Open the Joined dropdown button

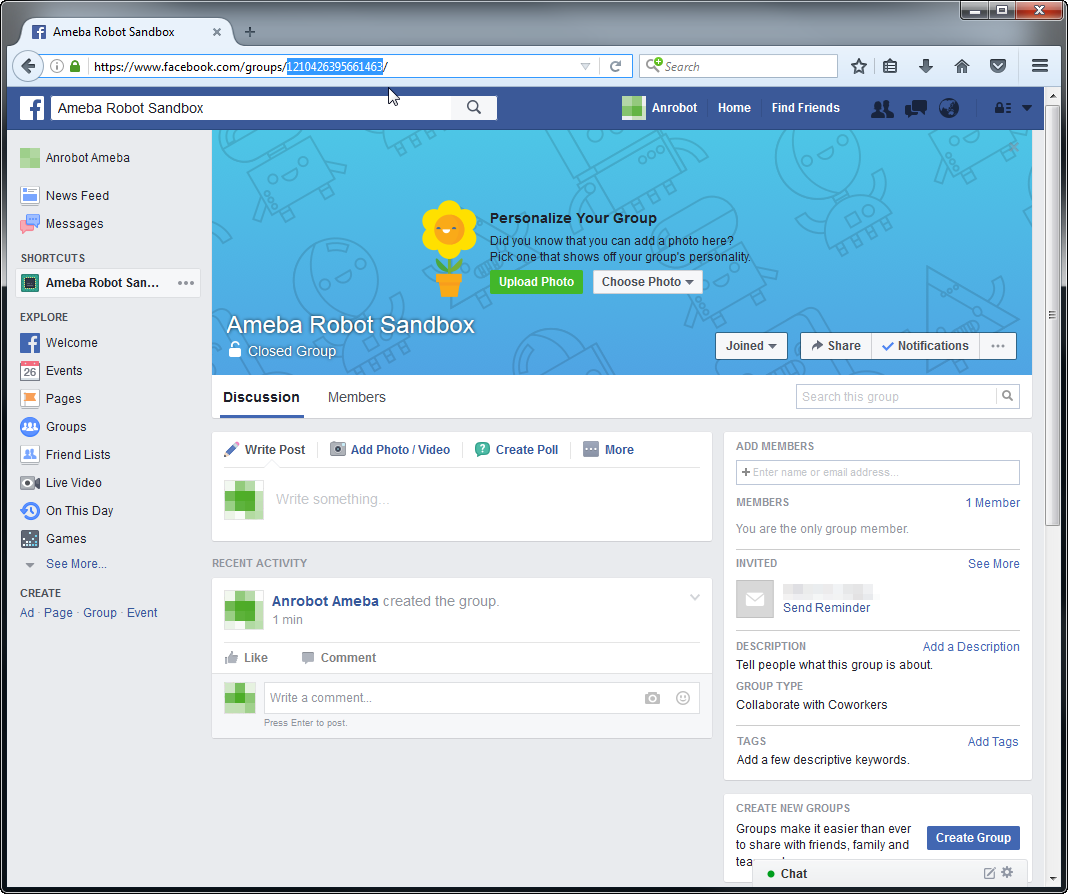(x=751, y=346)
